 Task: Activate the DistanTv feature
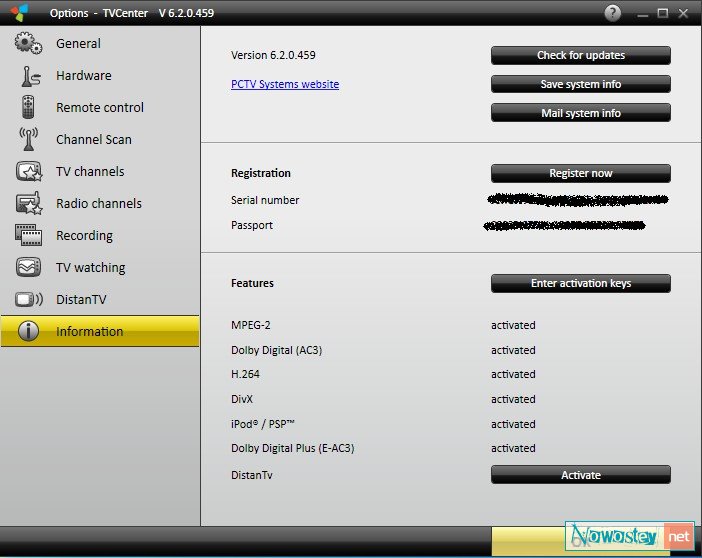[580, 475]
